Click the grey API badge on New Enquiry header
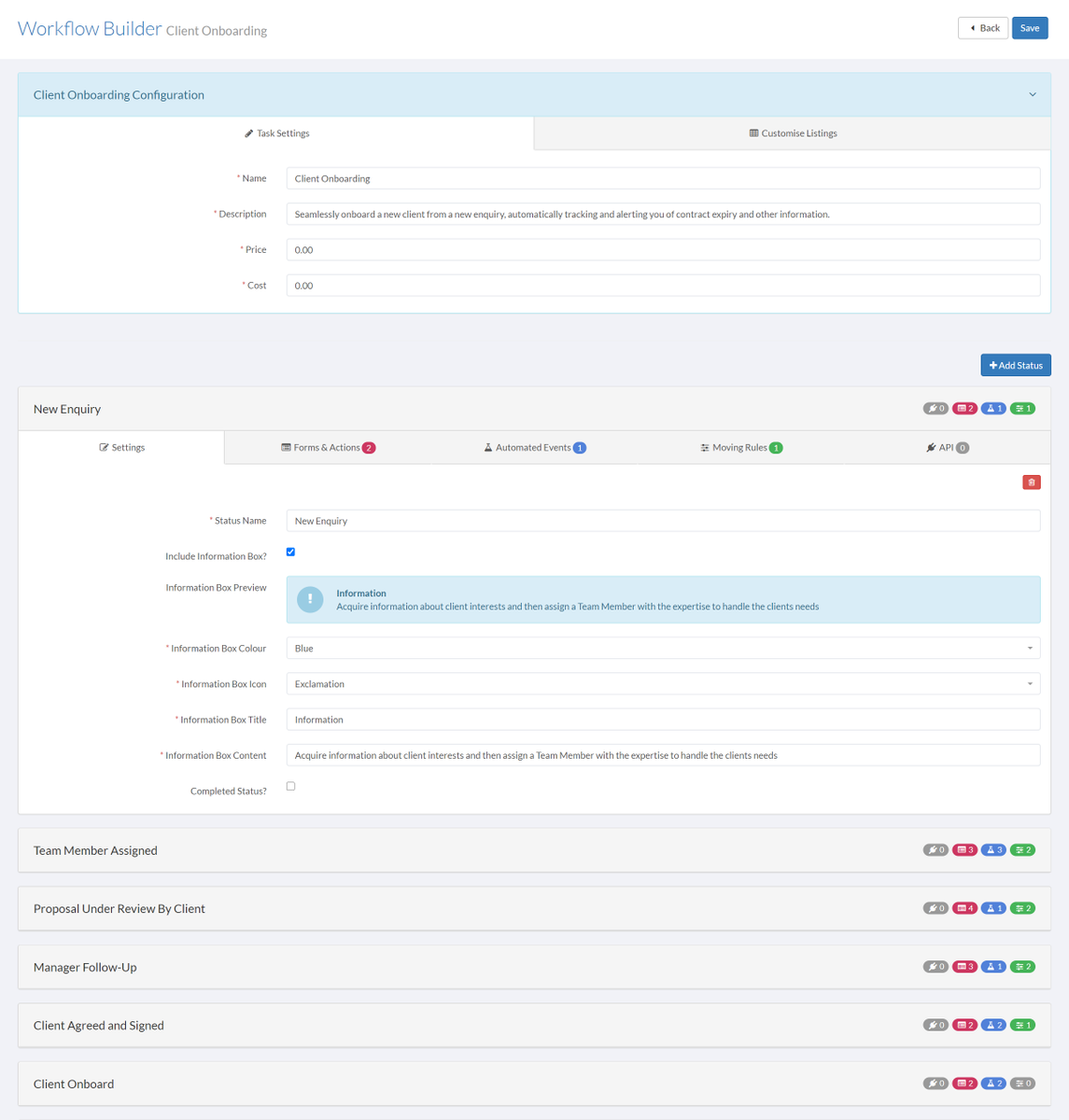 (935, 409)
